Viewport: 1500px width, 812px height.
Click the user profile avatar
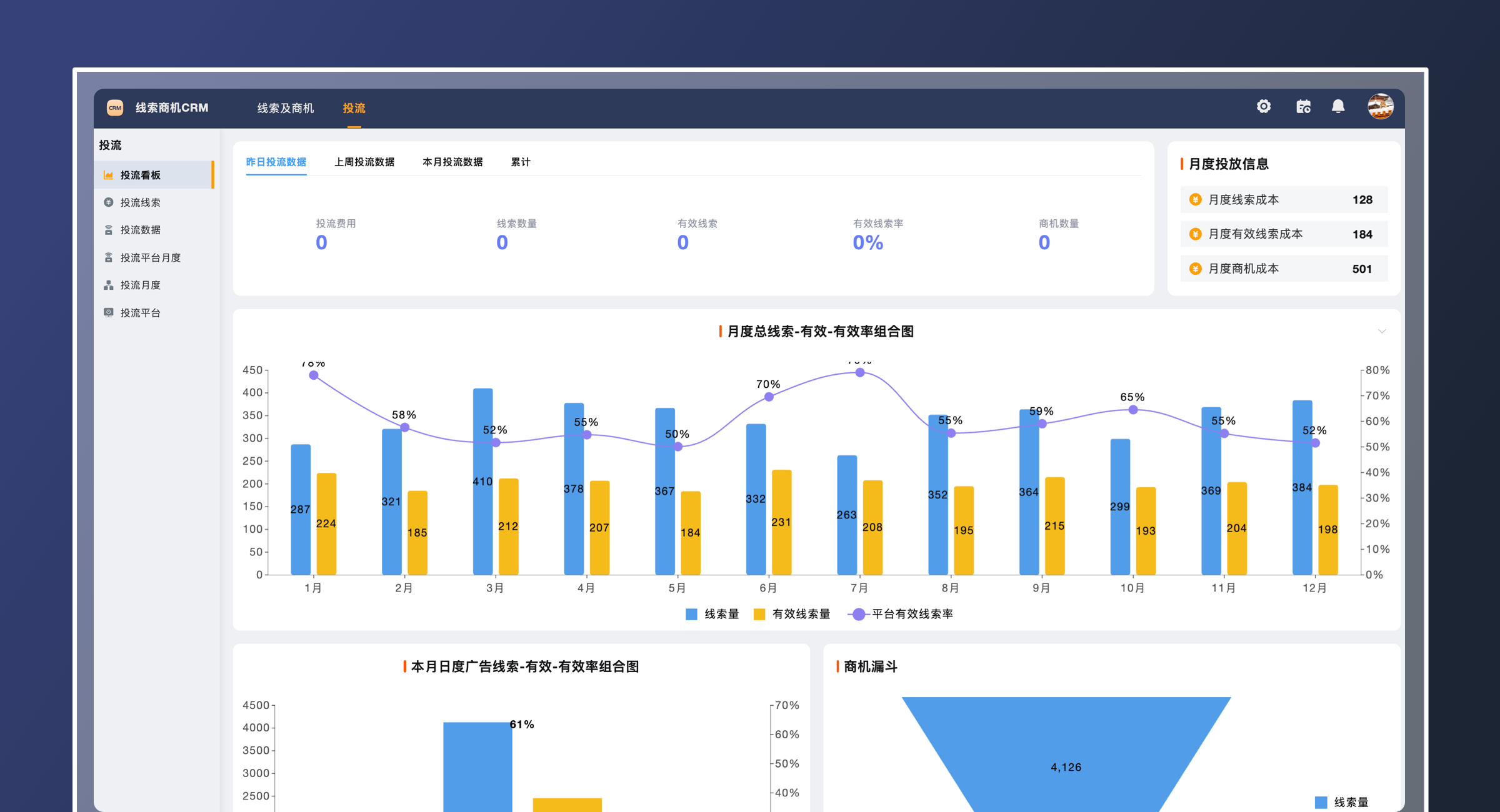[1380, 107]
